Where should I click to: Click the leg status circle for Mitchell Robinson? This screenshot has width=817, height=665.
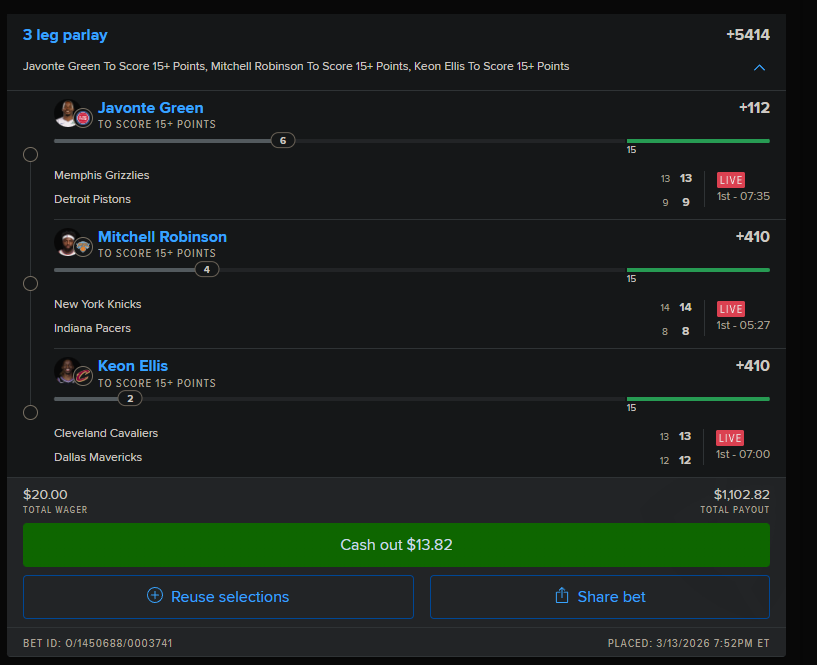(x=31, y=284)
